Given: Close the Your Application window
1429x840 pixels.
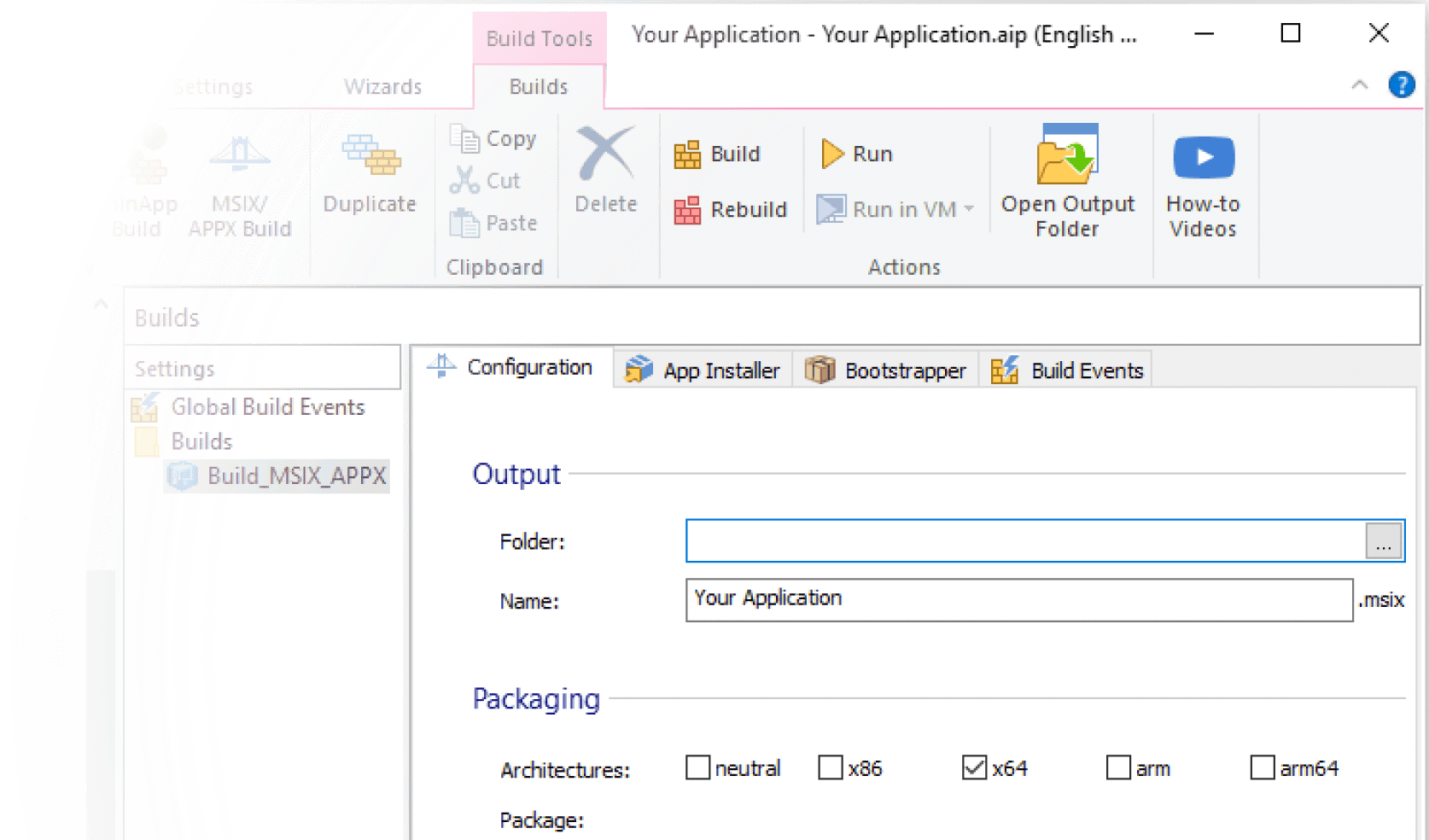Looking at the screenshot, I should (x=1378, y=33).
